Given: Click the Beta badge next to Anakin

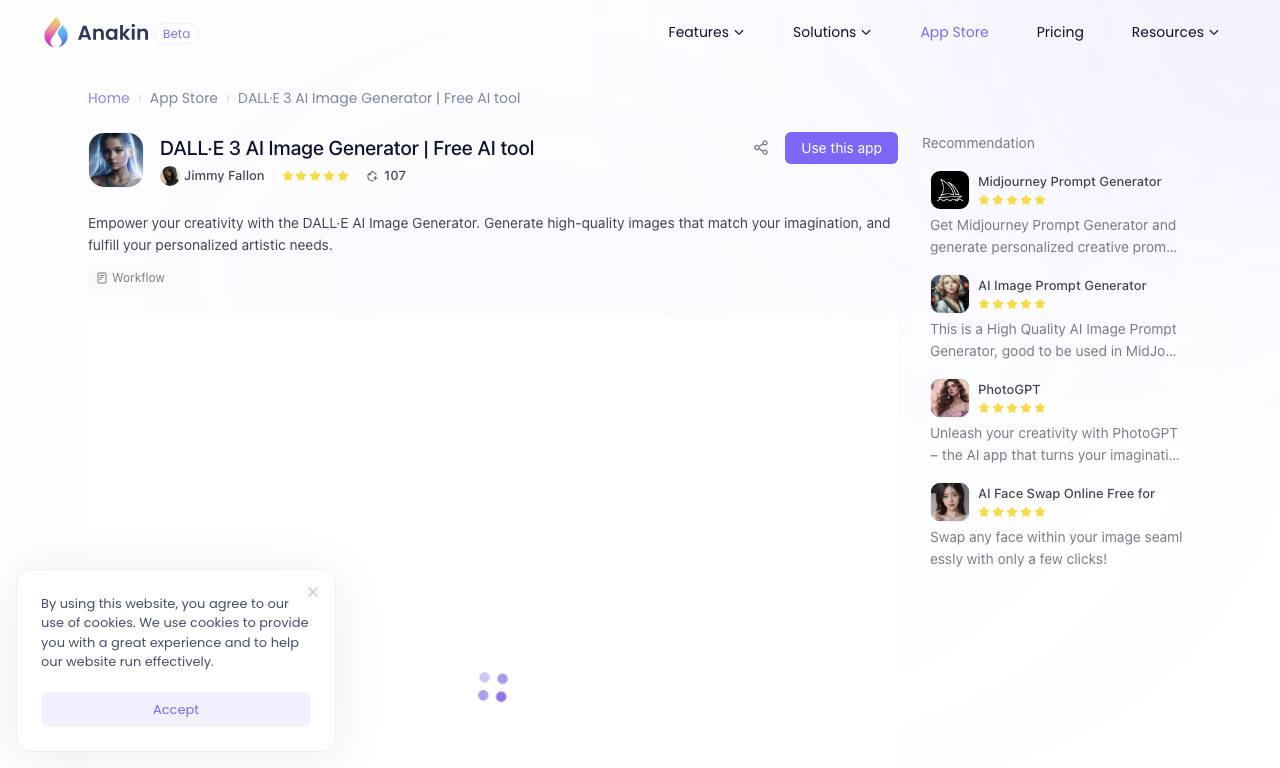Looking at the screenshot, I should coord(176,34).
